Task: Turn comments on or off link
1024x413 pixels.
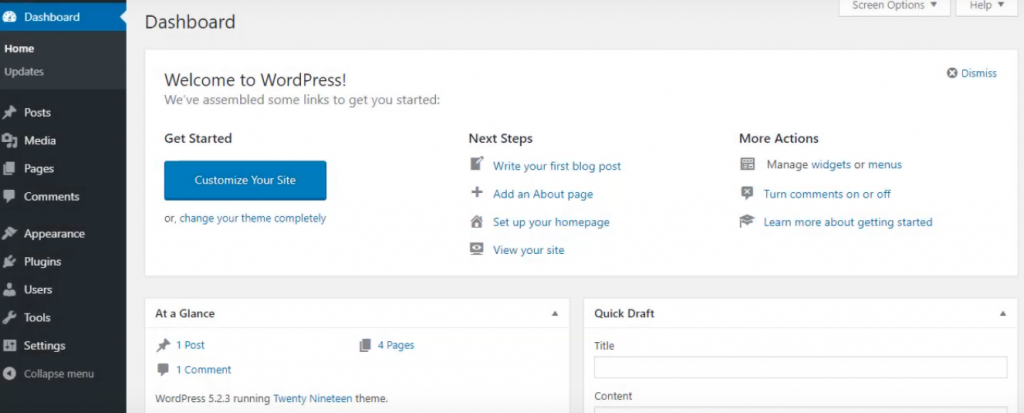Action: (827, 194)
